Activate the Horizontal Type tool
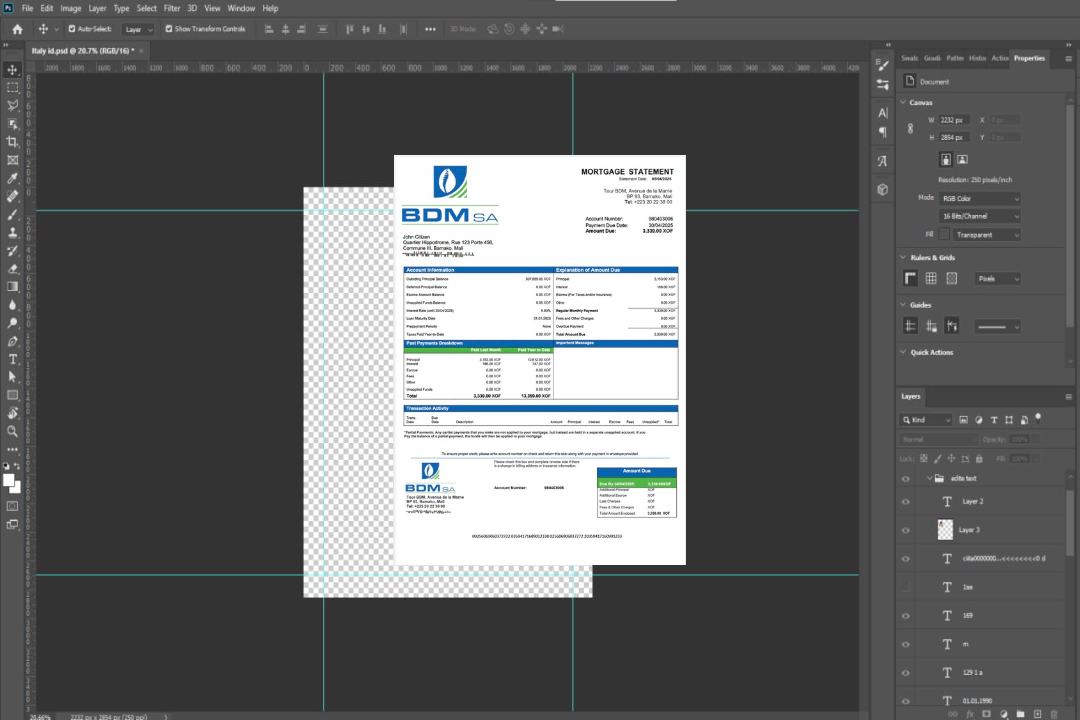This screenshot has width=1080, height=720. click(x=13, y=359)
